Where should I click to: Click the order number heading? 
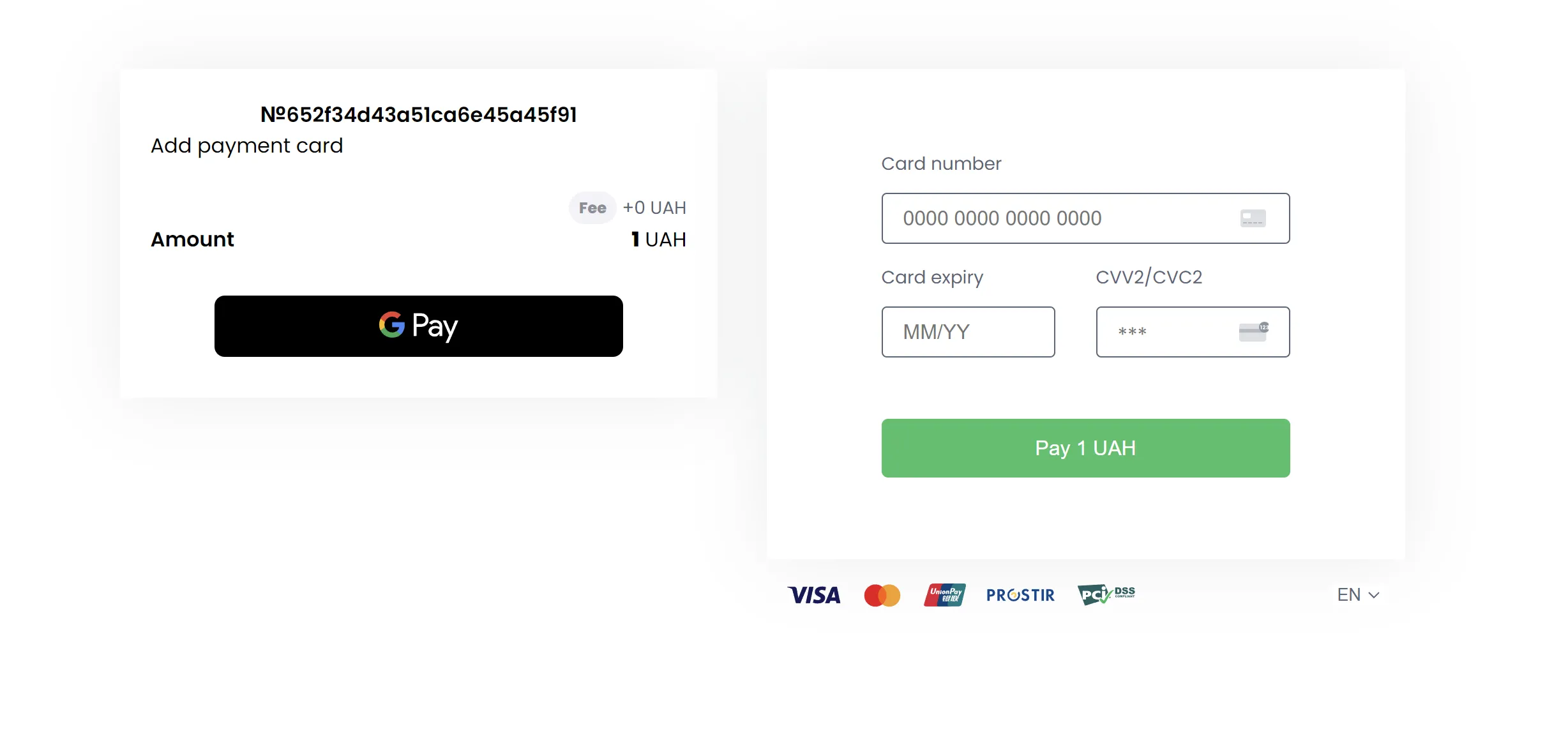418,115
